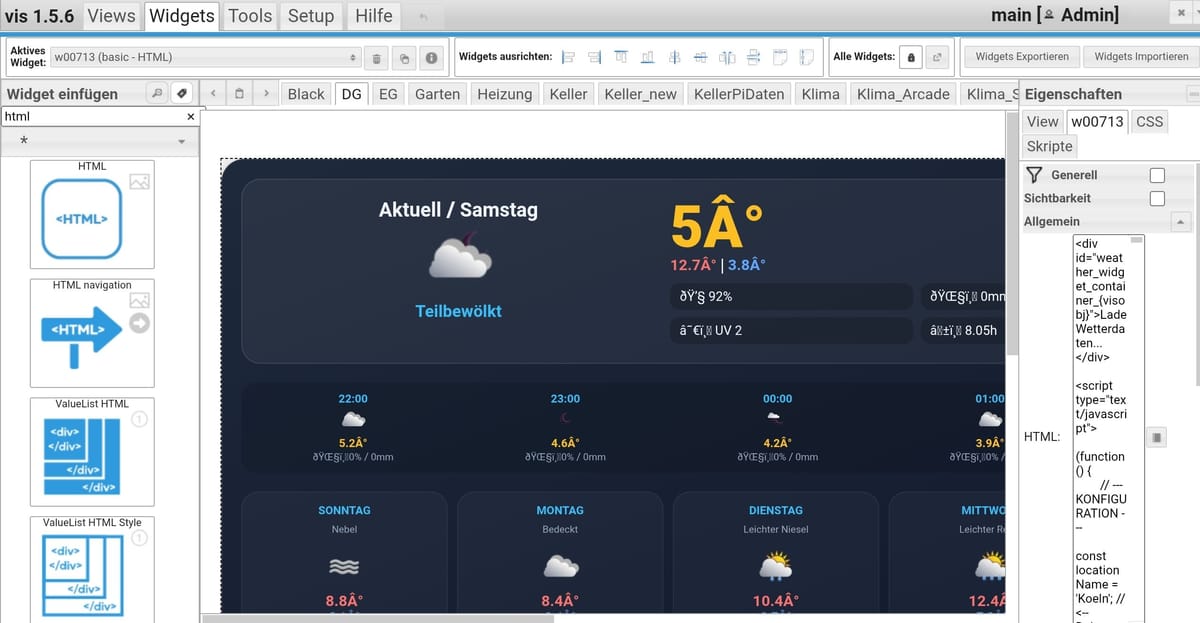The width and height of the screenshot is (1200, 623).
Task: Open the Tools menu tab
Action: pos(250,16)
